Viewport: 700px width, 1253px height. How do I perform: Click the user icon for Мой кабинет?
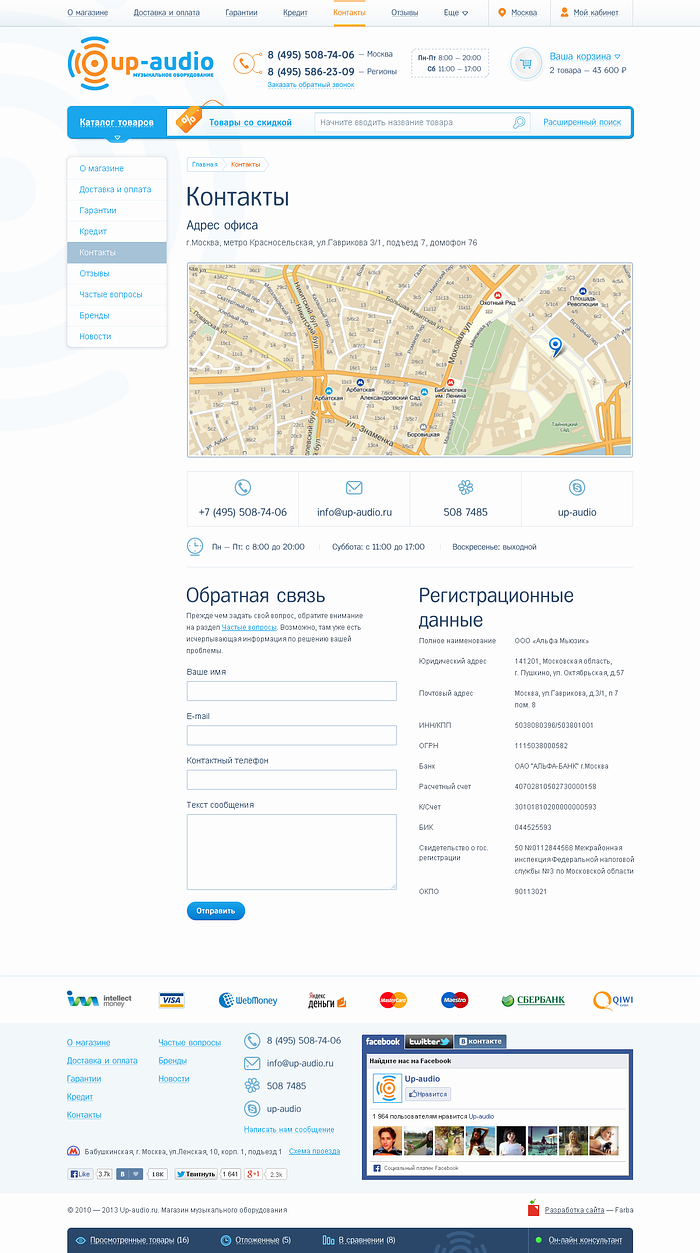click(x=565, y=13)
